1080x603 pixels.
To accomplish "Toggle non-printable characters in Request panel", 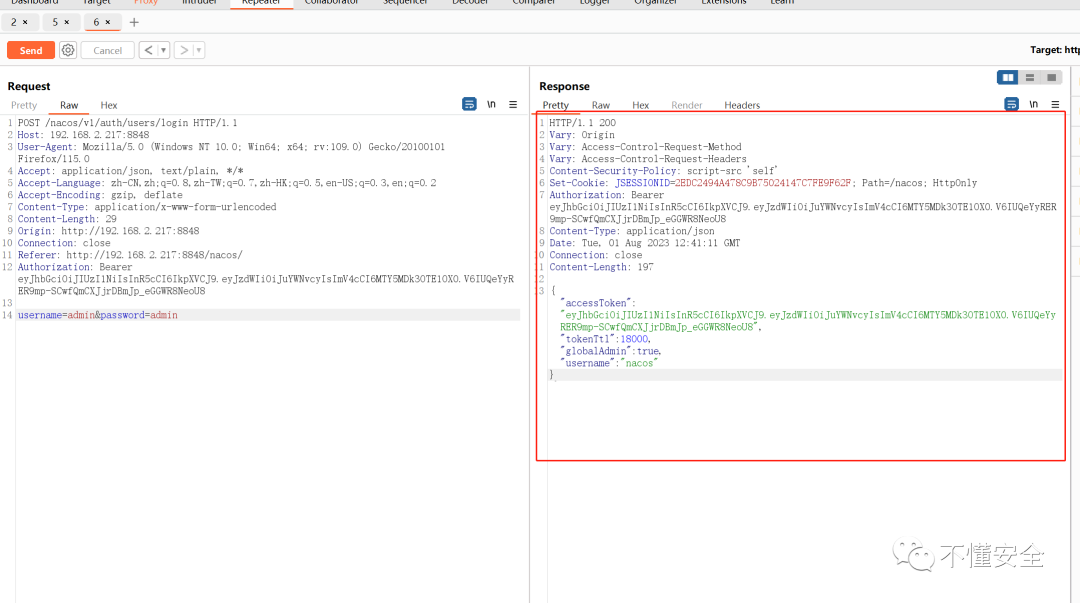I will point(491,104).
